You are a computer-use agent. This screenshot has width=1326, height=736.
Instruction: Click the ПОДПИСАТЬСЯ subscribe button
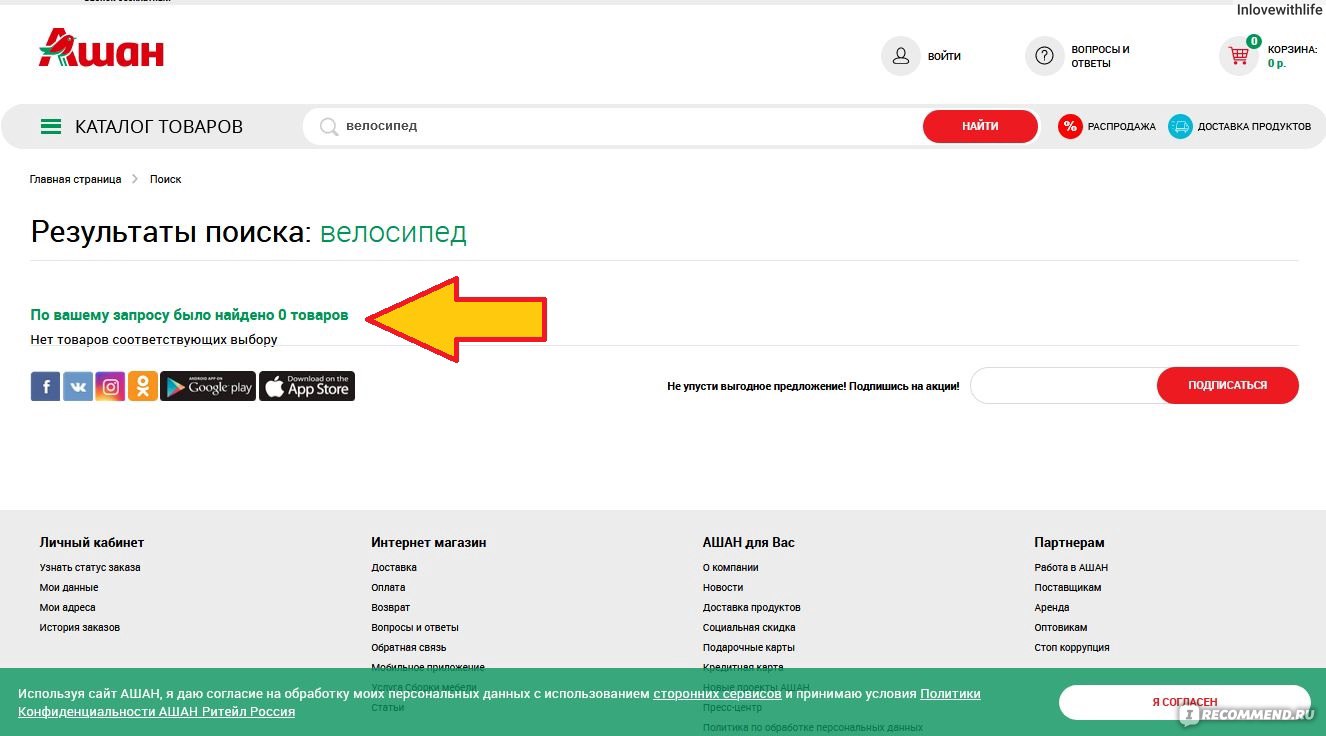coord(1227,385)
